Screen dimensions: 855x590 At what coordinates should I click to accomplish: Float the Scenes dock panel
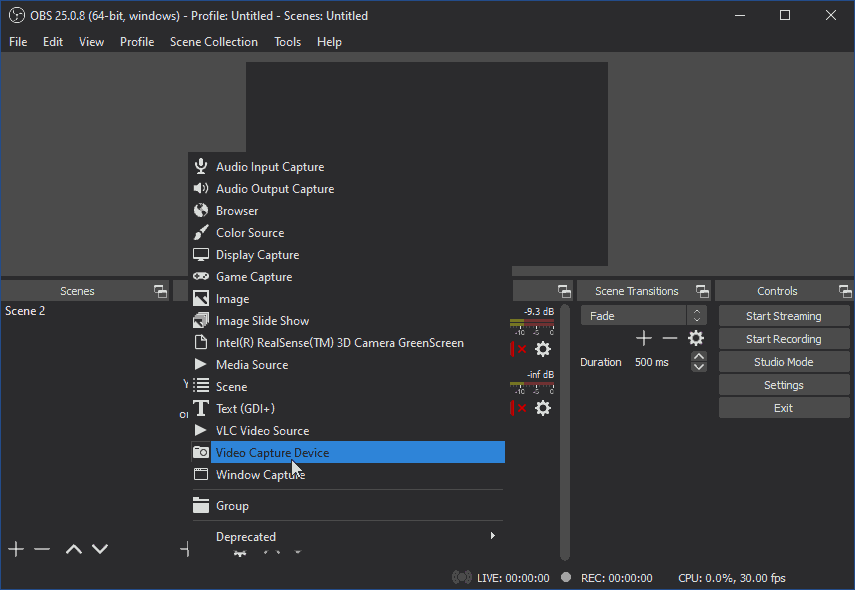coord(160,291)
